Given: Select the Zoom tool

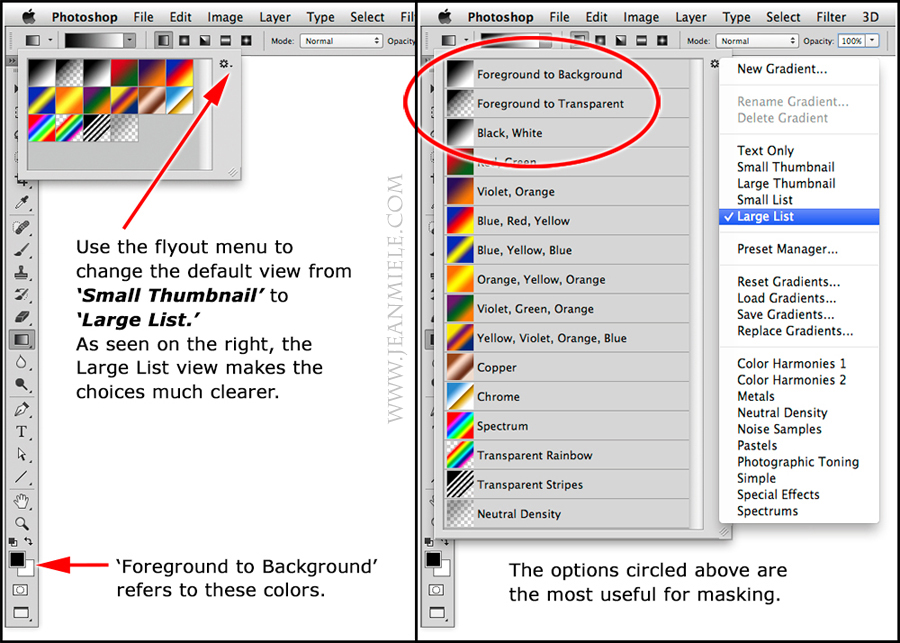Looking at the screenshot, I should [23, 522].
